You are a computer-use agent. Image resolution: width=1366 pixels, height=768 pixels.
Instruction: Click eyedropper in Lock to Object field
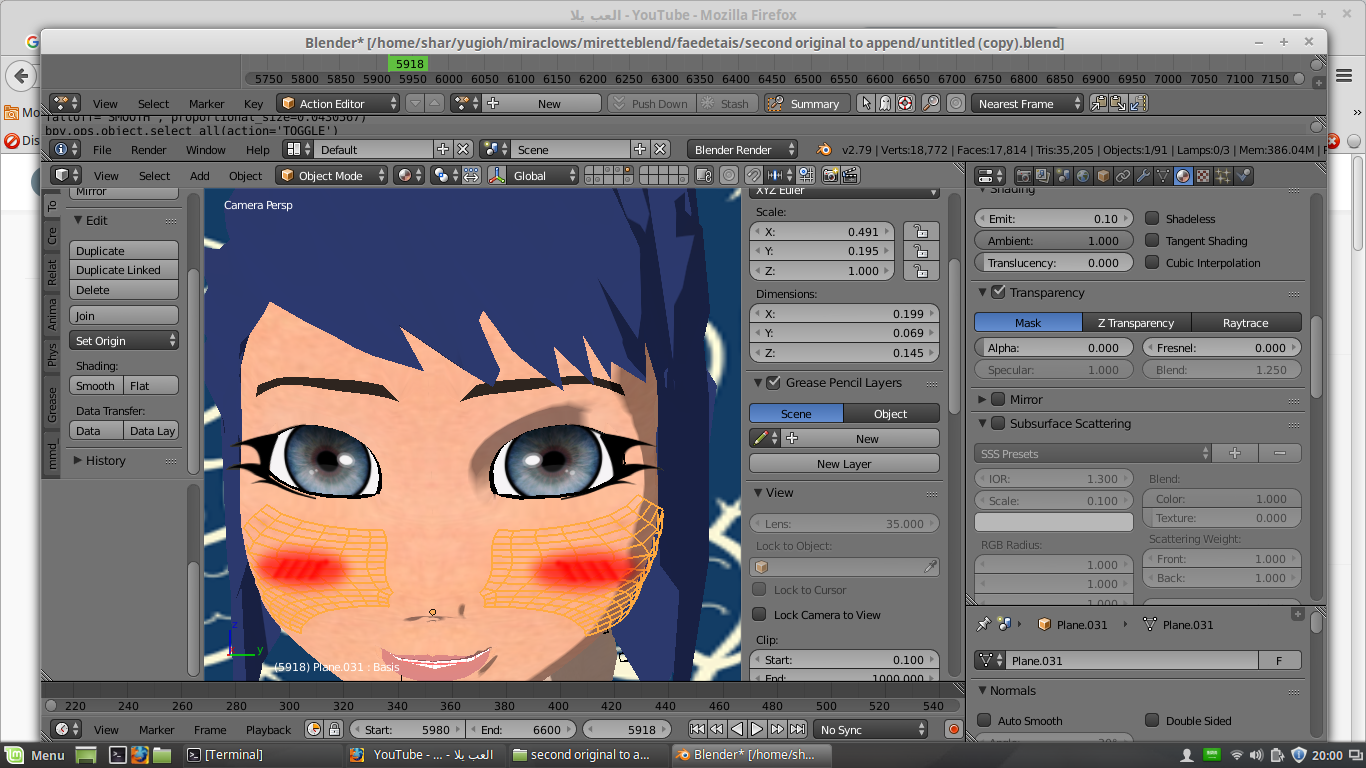point(930,566)
